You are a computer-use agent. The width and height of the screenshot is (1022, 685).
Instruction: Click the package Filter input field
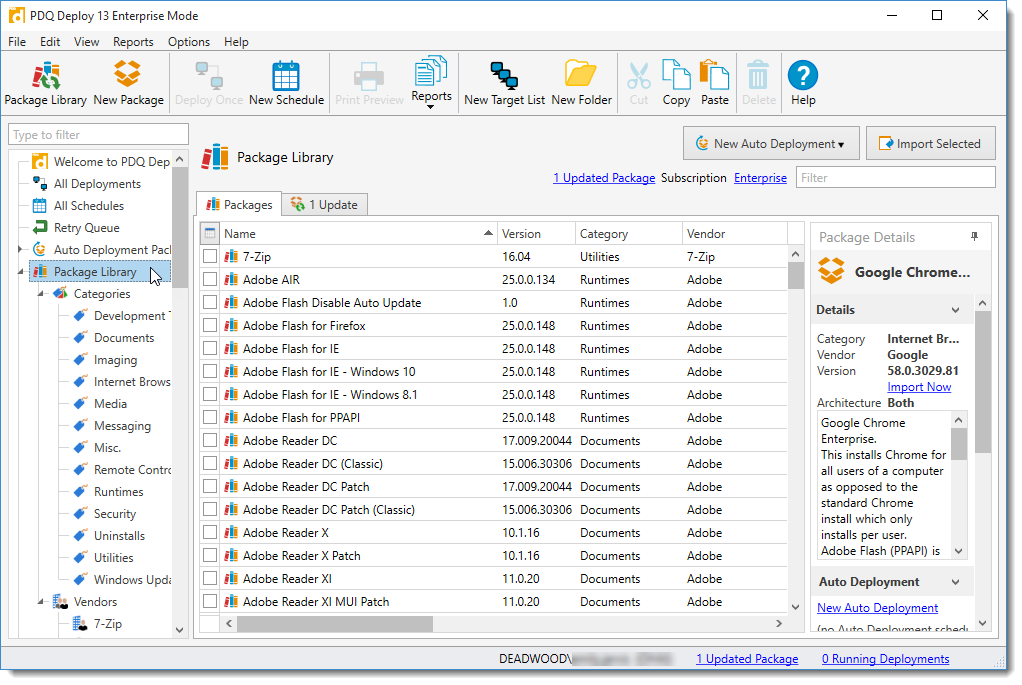(x=895, y=178)
